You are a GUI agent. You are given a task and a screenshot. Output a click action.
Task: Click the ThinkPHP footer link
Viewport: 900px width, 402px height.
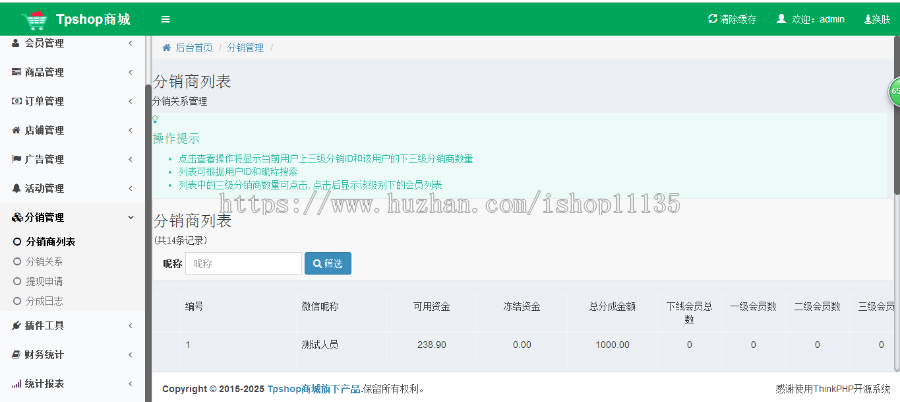point(833,389)
